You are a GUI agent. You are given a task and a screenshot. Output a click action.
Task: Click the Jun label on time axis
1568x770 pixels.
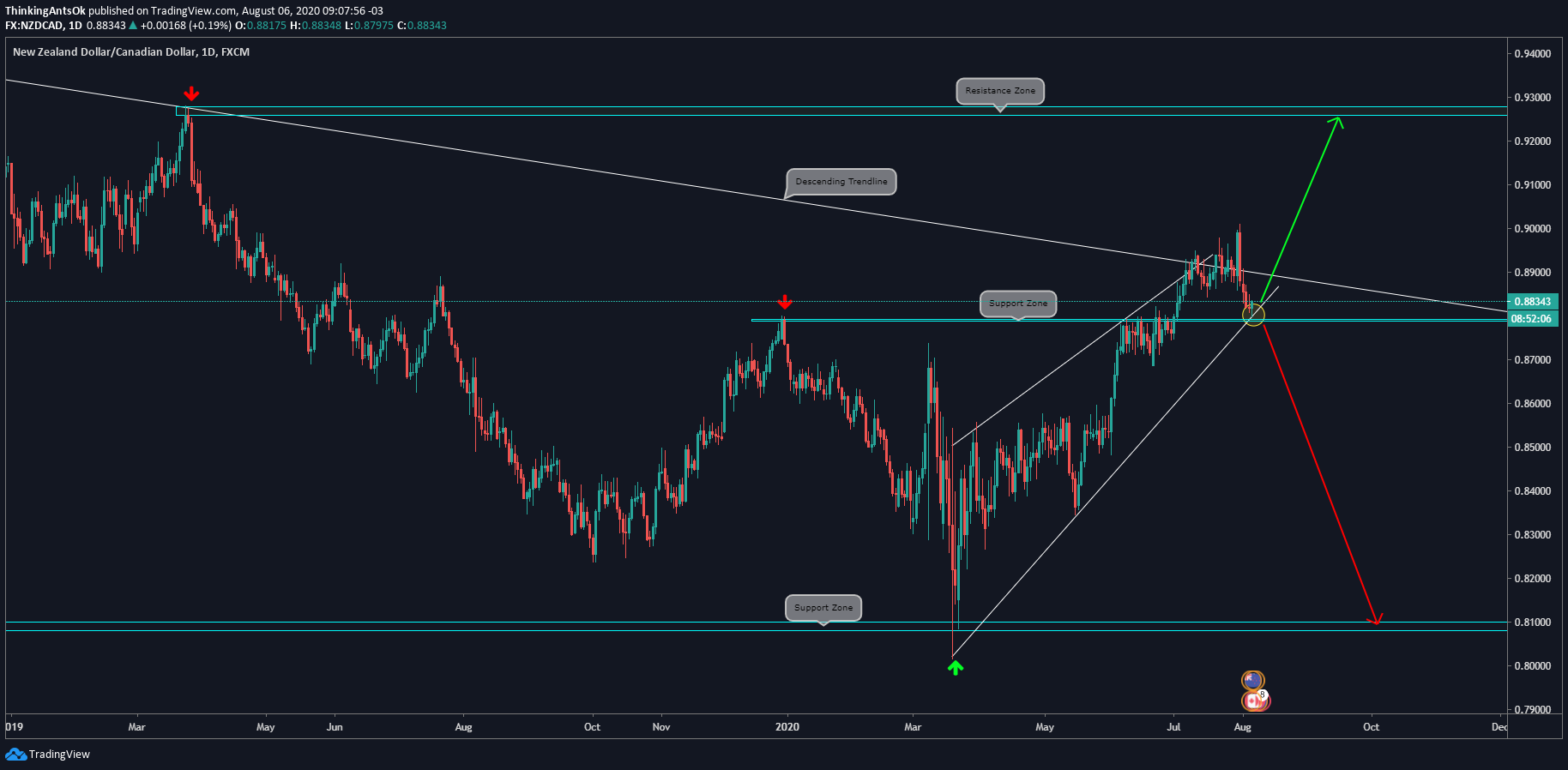pyautogui.click(x=335, y=727)
